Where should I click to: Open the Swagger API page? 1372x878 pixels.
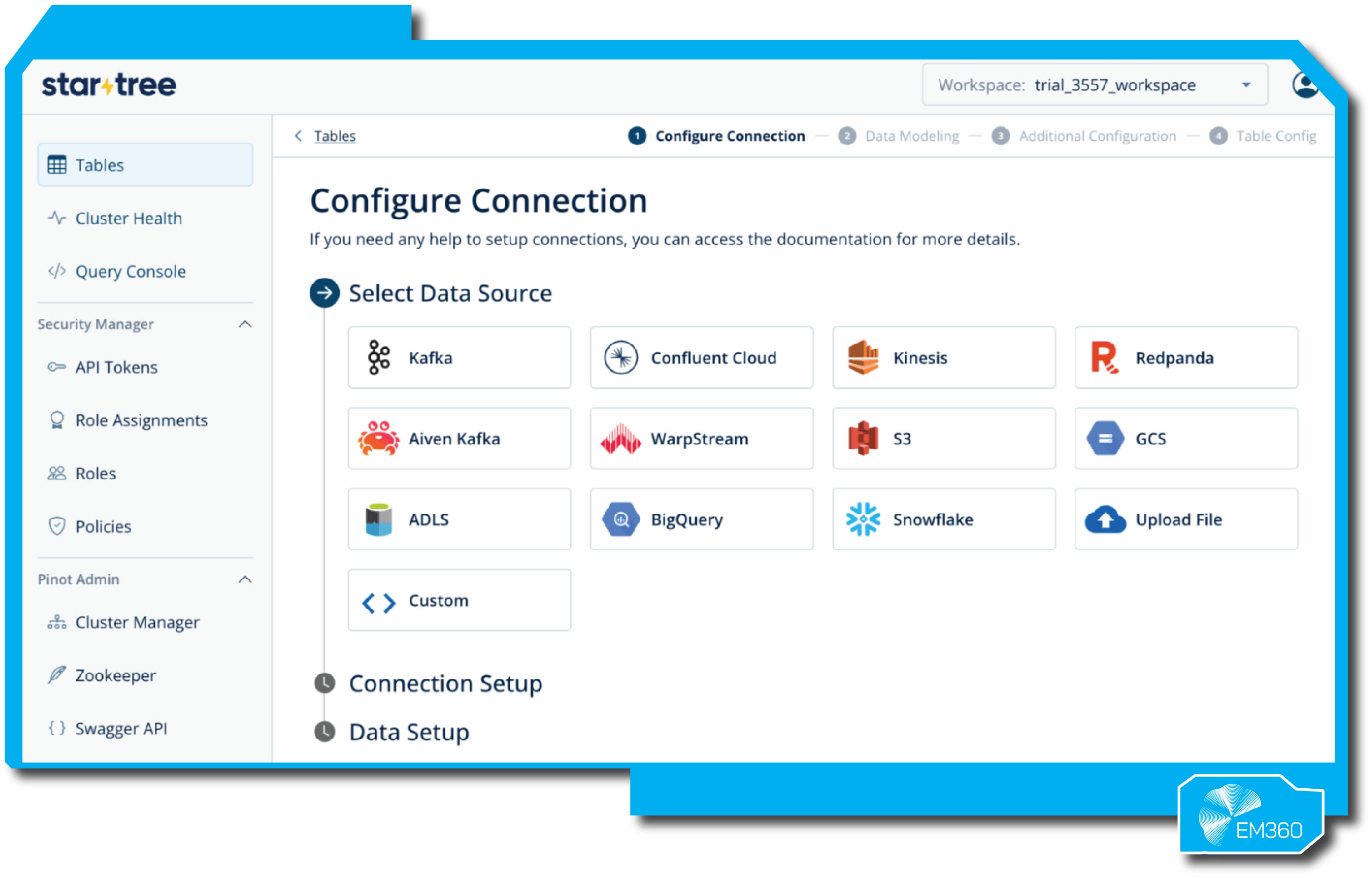pyautogui.click(x=120, y=728)
